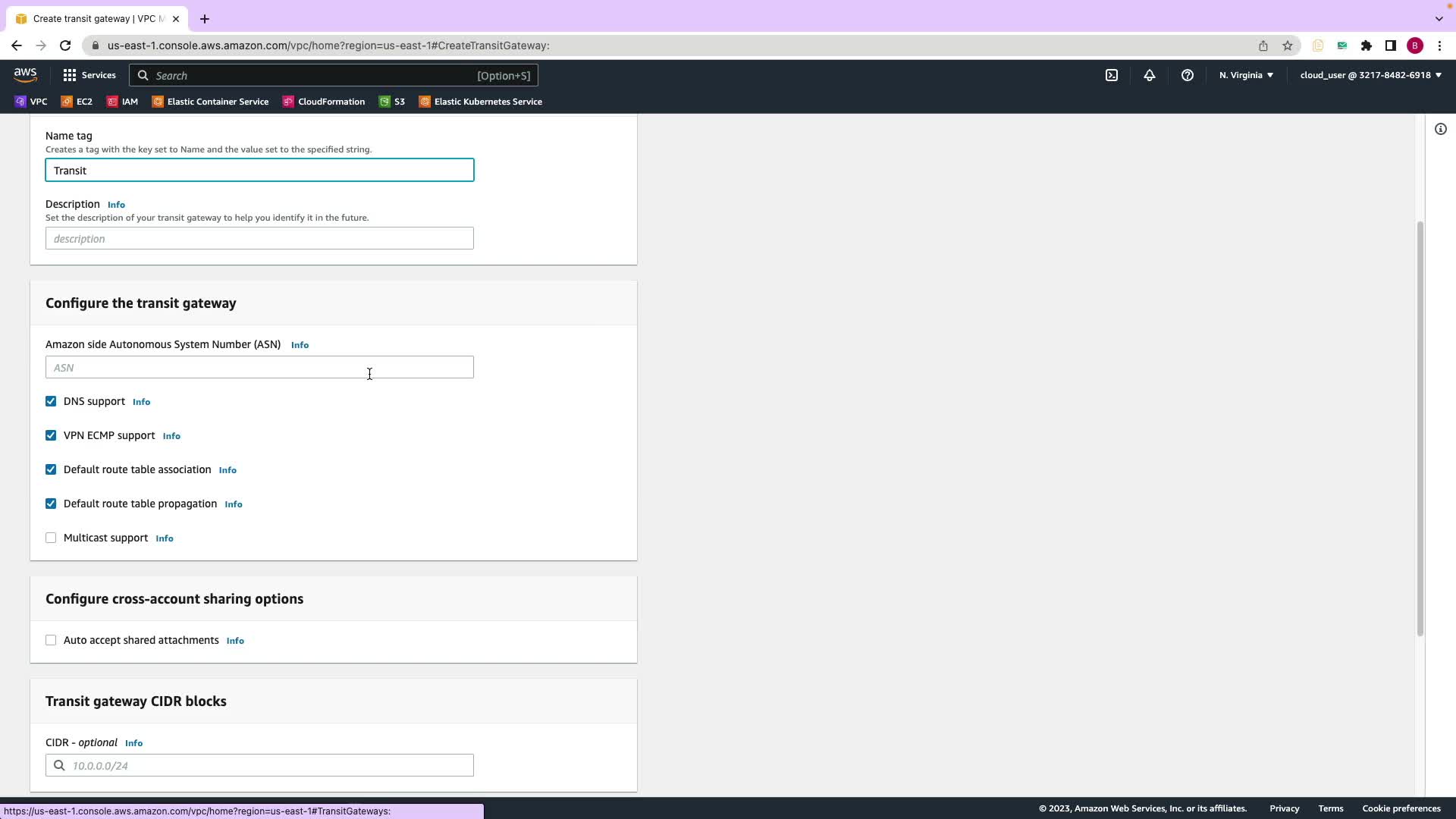Click the Info link beside ASN label

(x=300, y=345)
